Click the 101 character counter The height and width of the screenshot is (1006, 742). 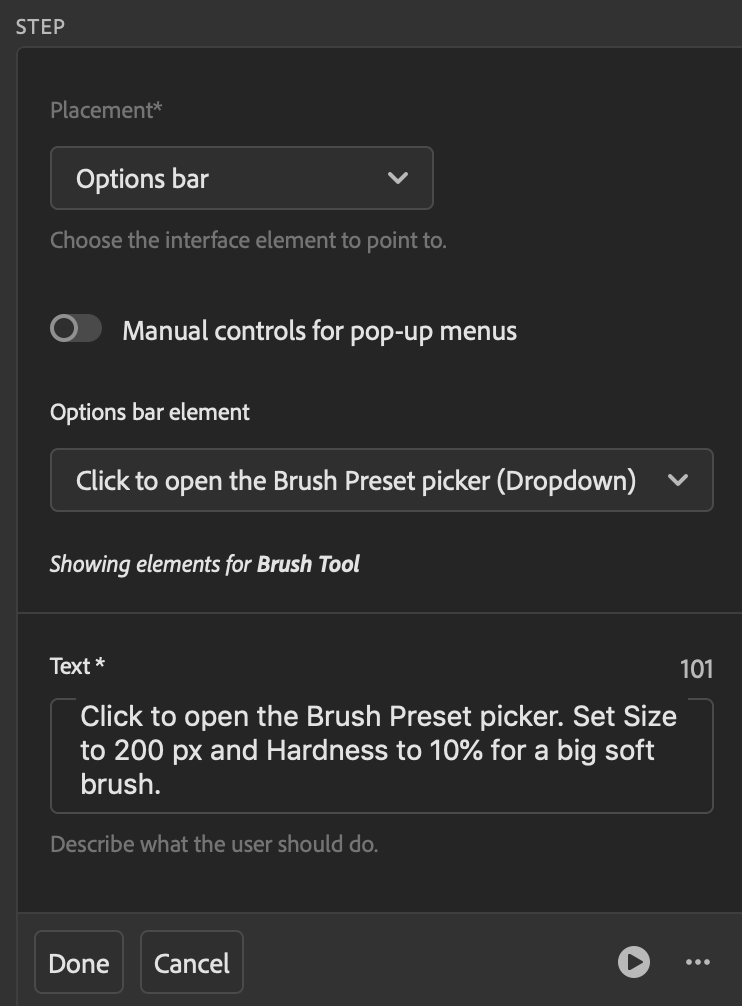pyautogui.click(x=696, y=669)
